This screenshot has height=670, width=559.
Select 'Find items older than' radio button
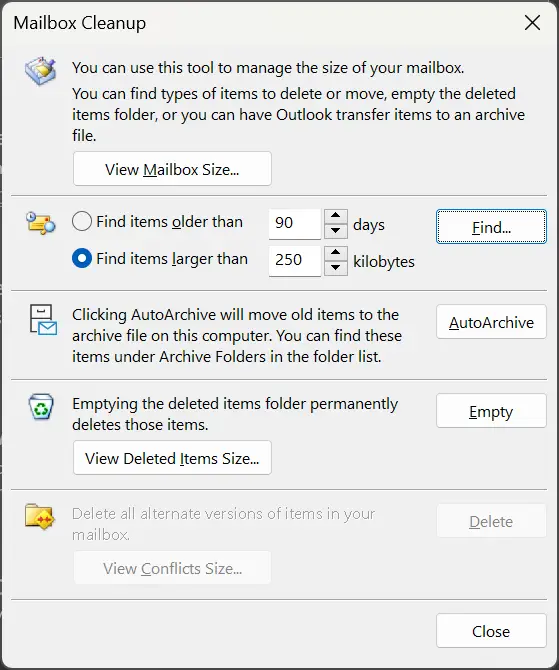pyautogui.click(x=82, y=222)
